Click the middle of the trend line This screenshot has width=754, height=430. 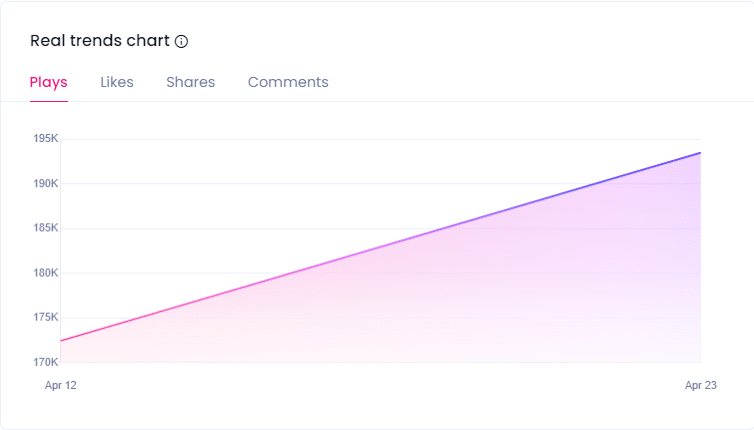380,247
